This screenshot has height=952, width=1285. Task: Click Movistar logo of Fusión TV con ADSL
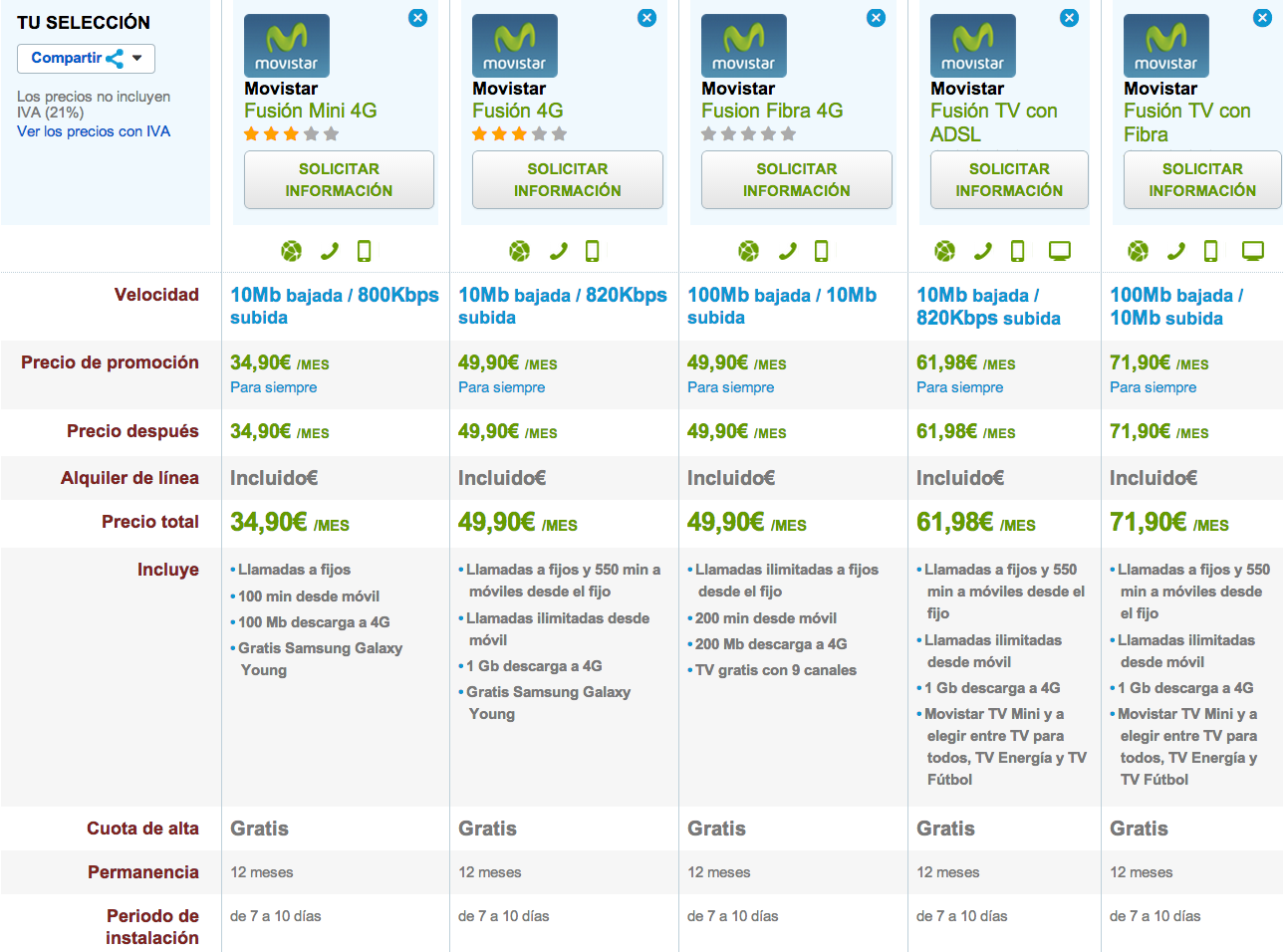point(973,46)
